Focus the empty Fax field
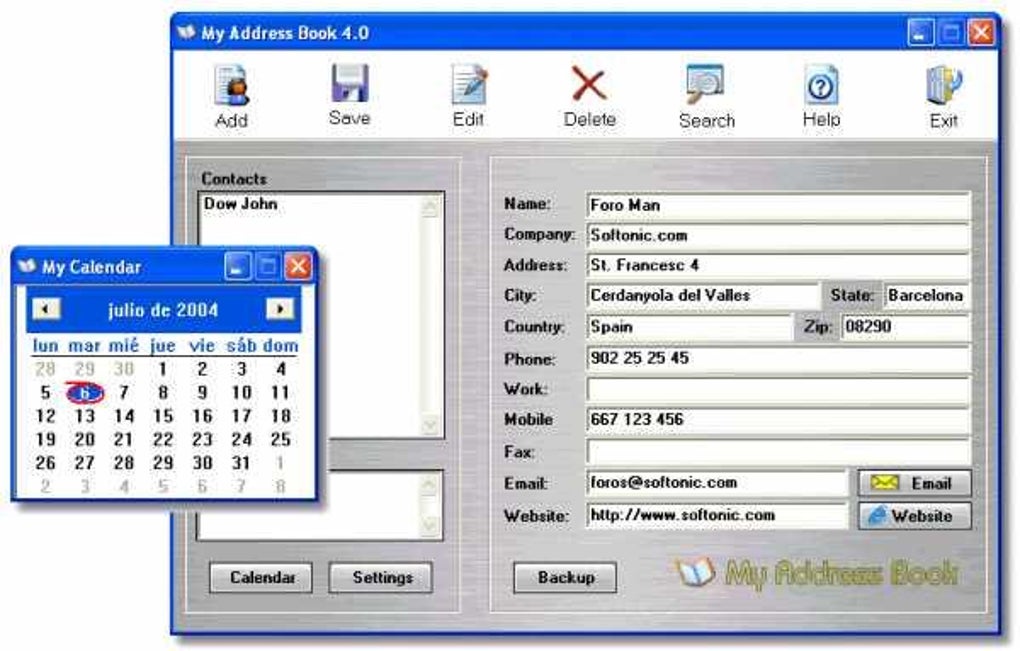Screen dimensions: 1020x651 [778, 451]
